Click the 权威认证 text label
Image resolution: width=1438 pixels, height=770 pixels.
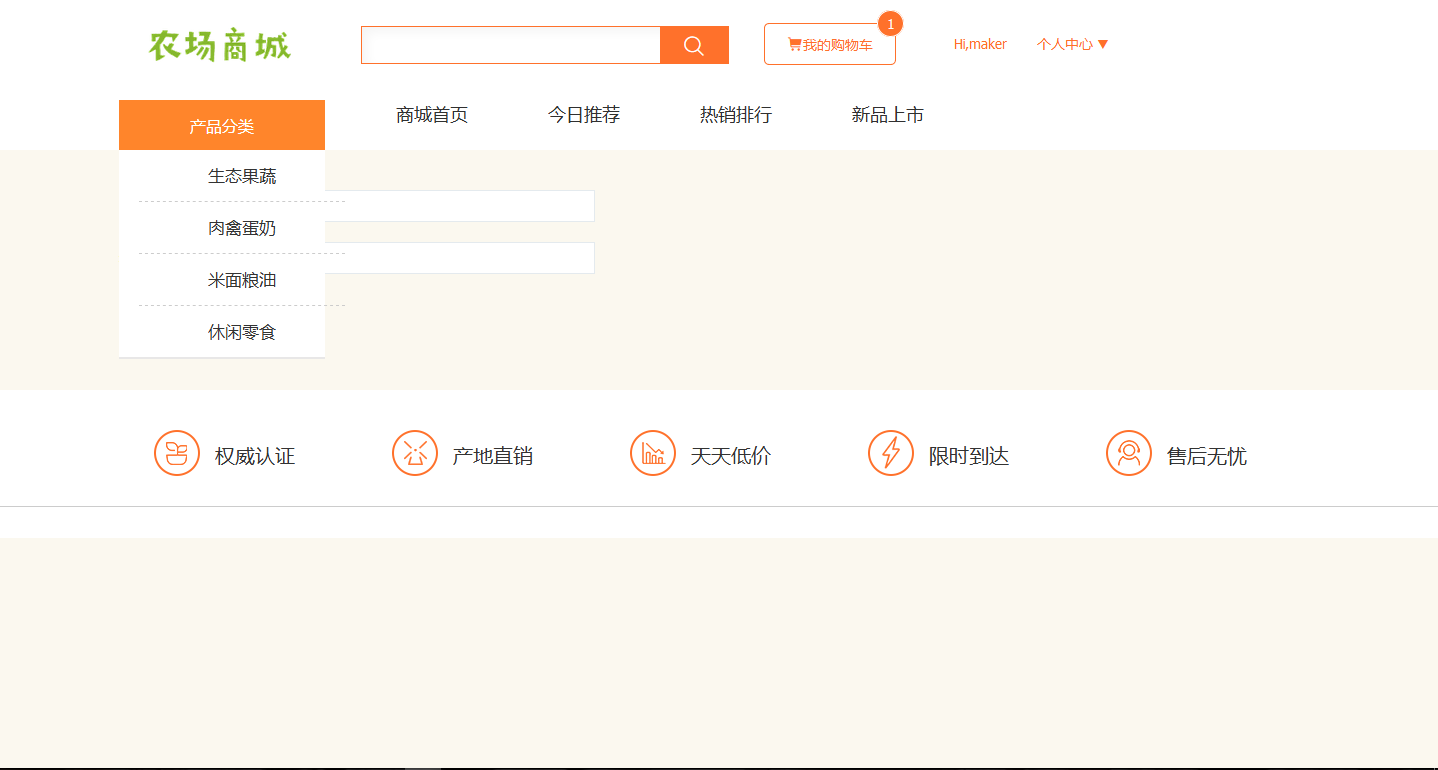255,456
